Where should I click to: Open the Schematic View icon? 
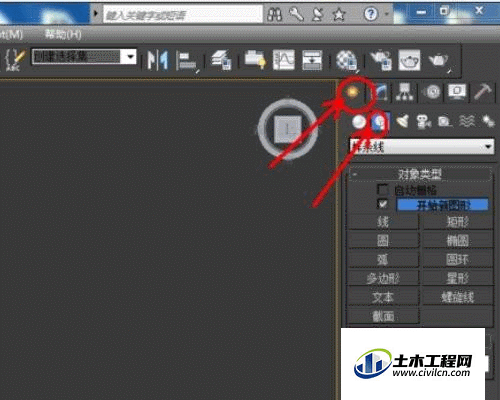[x=312, y=60]
